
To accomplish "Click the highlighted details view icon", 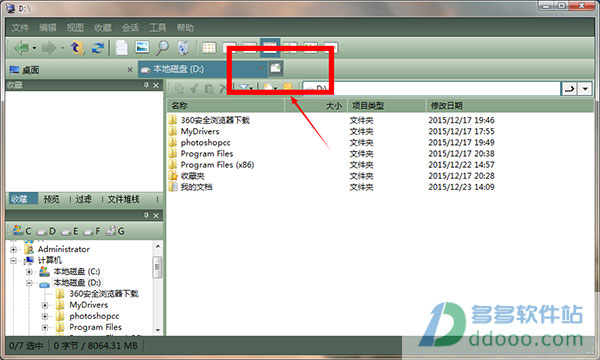I will (270, 47).
